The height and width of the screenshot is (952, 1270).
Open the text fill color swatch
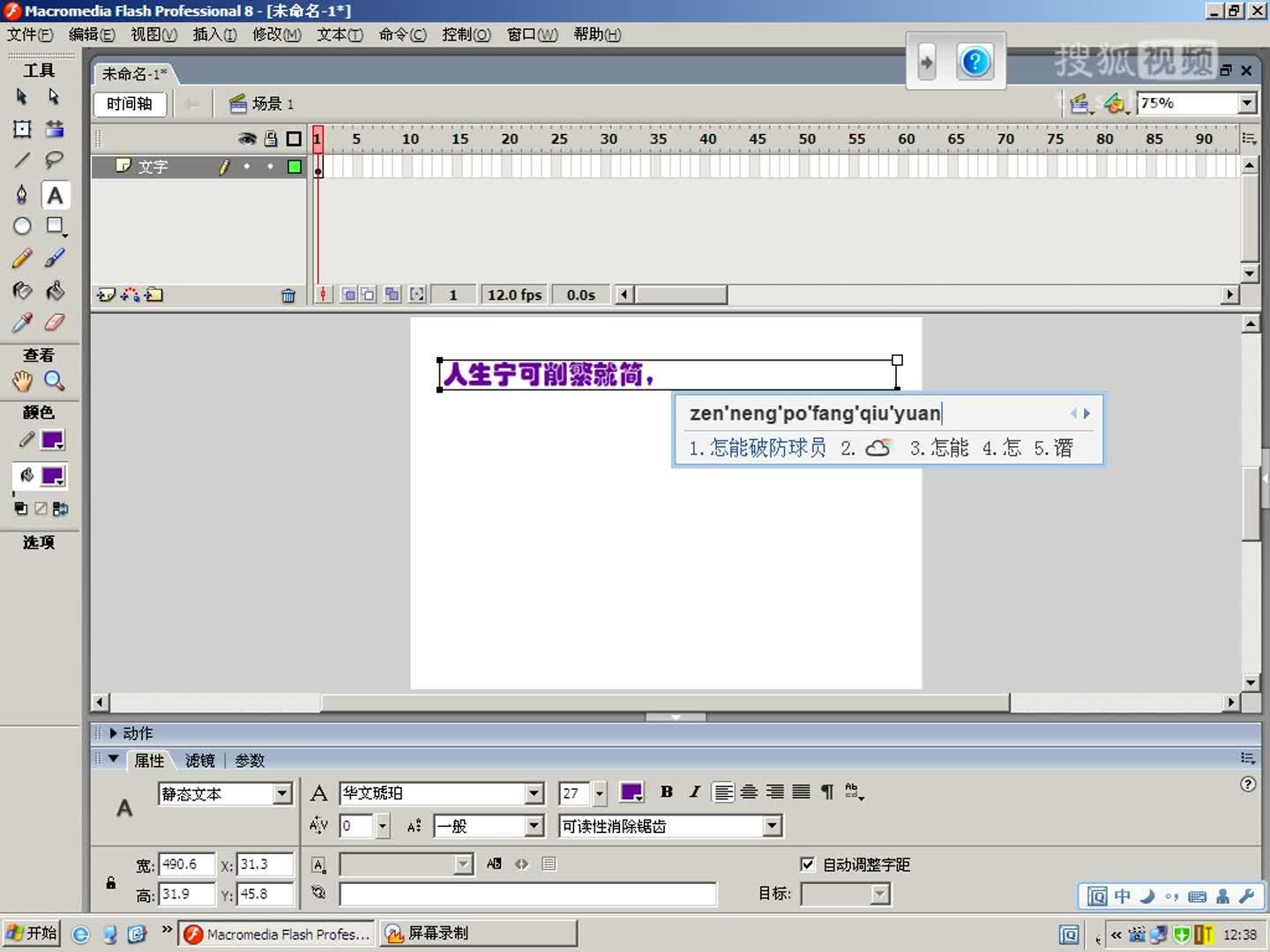[x=631, y=792]
